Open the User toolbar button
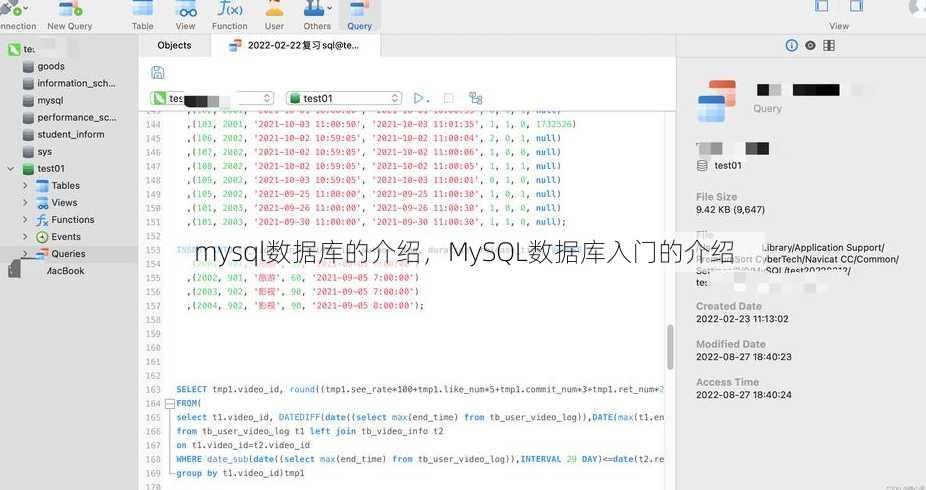Screen dimensions: 926x490 [274, 16]
